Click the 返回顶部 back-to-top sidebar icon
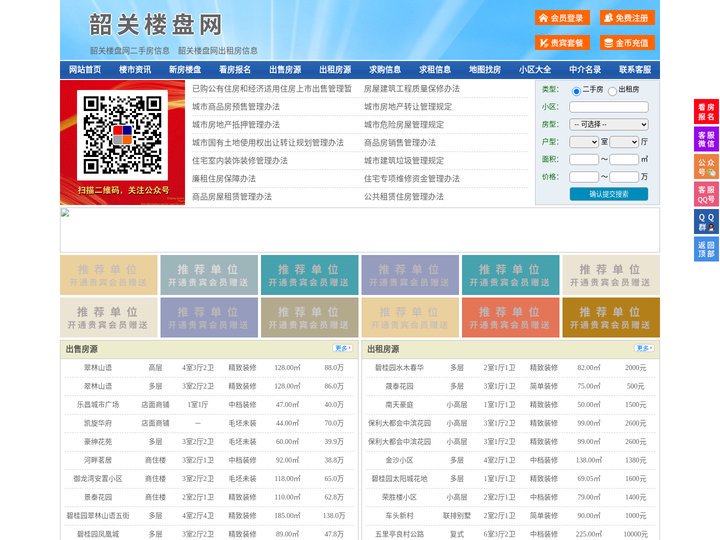Image resolution: width=720 pixels, height=540 pixels. coord(706,249)
